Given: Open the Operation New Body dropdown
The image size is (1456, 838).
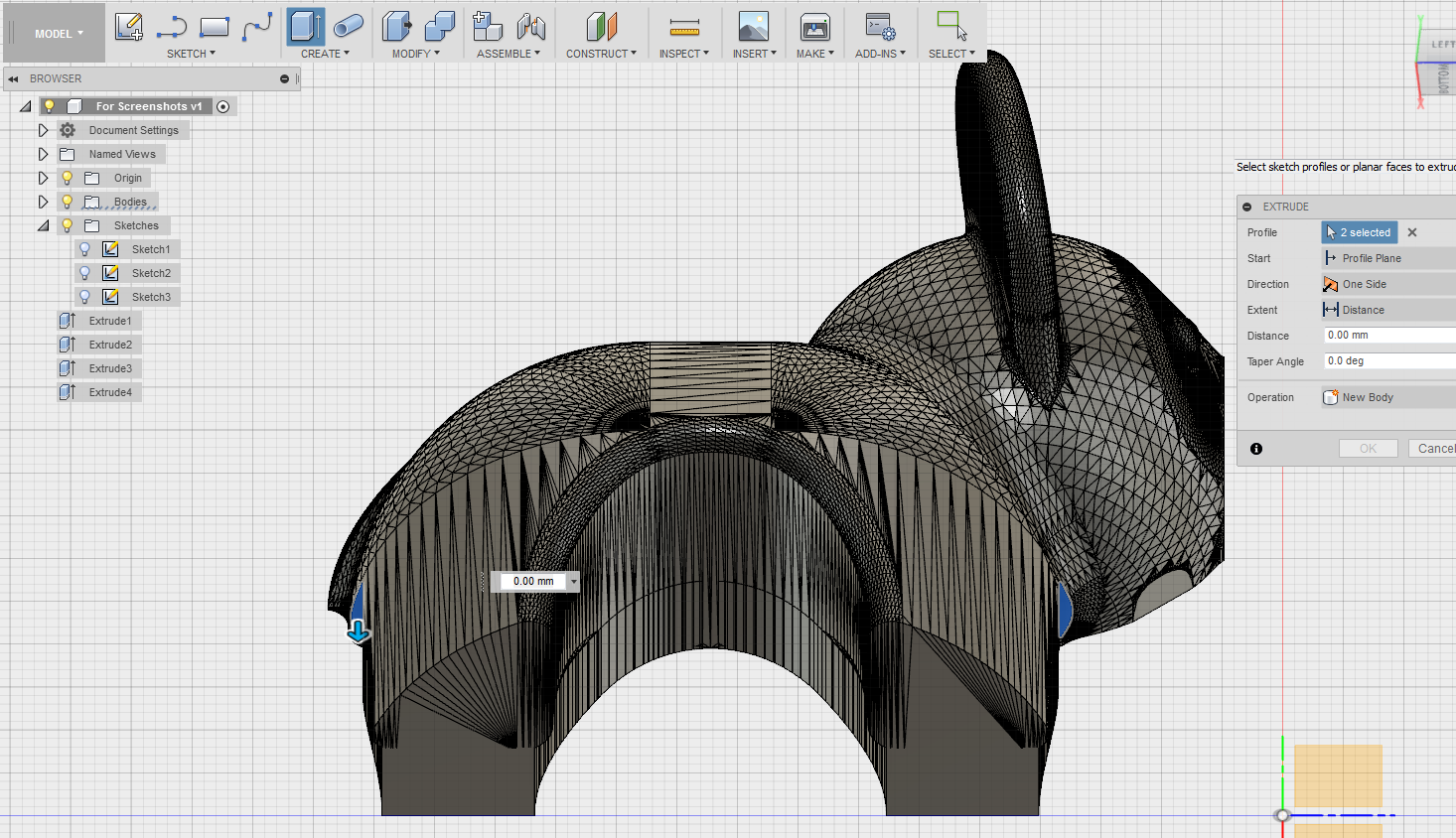Looking at the screenshot, I should point(1388,397).
